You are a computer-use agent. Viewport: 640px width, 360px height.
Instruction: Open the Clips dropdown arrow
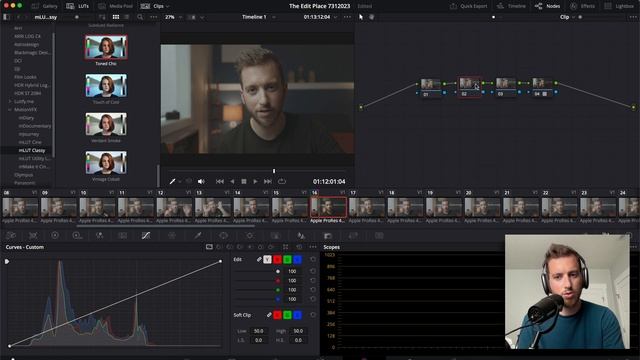(x=167, y=6)
